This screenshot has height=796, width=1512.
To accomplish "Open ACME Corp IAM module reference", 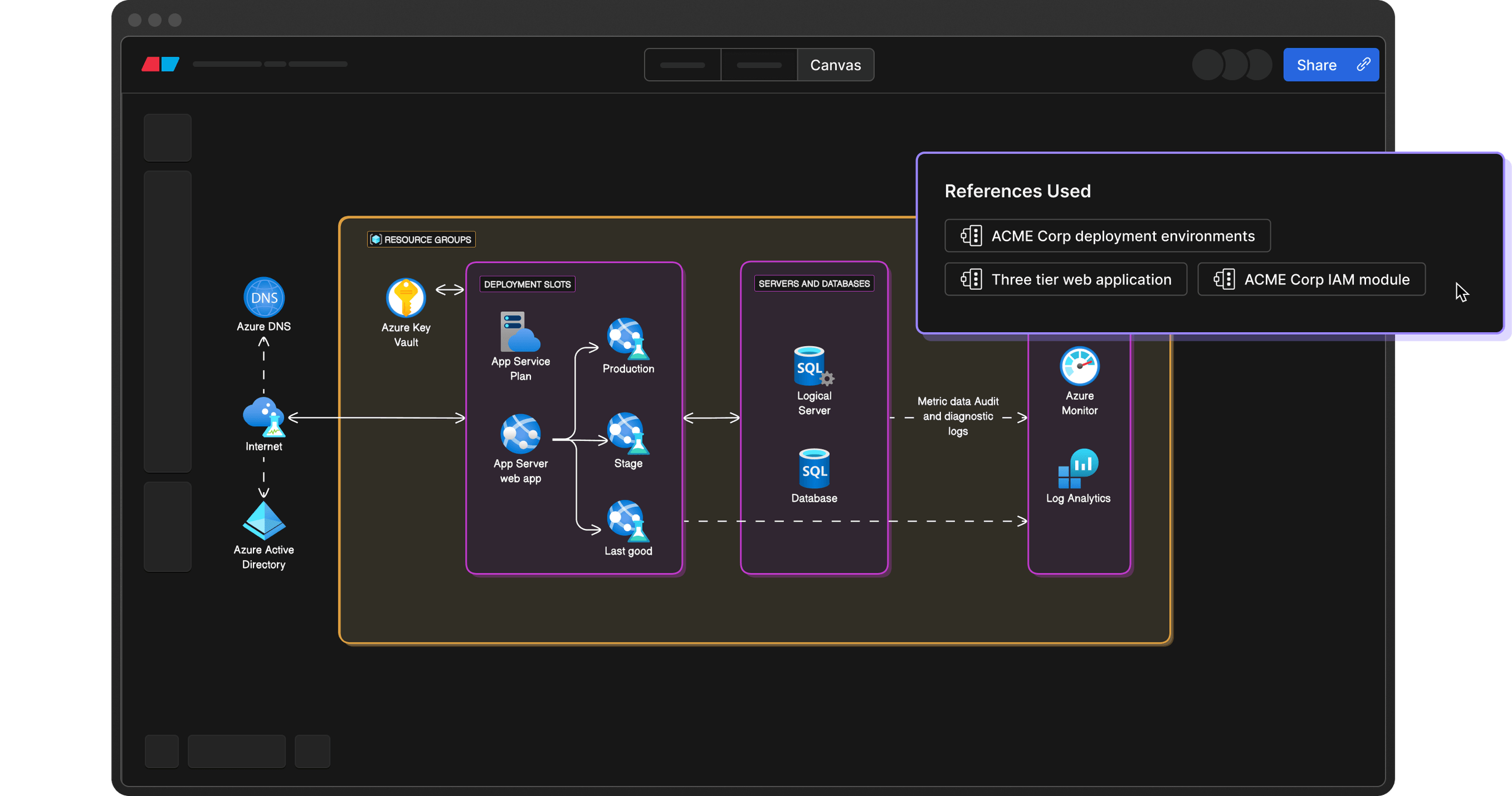I will (x=1311, y=279).
